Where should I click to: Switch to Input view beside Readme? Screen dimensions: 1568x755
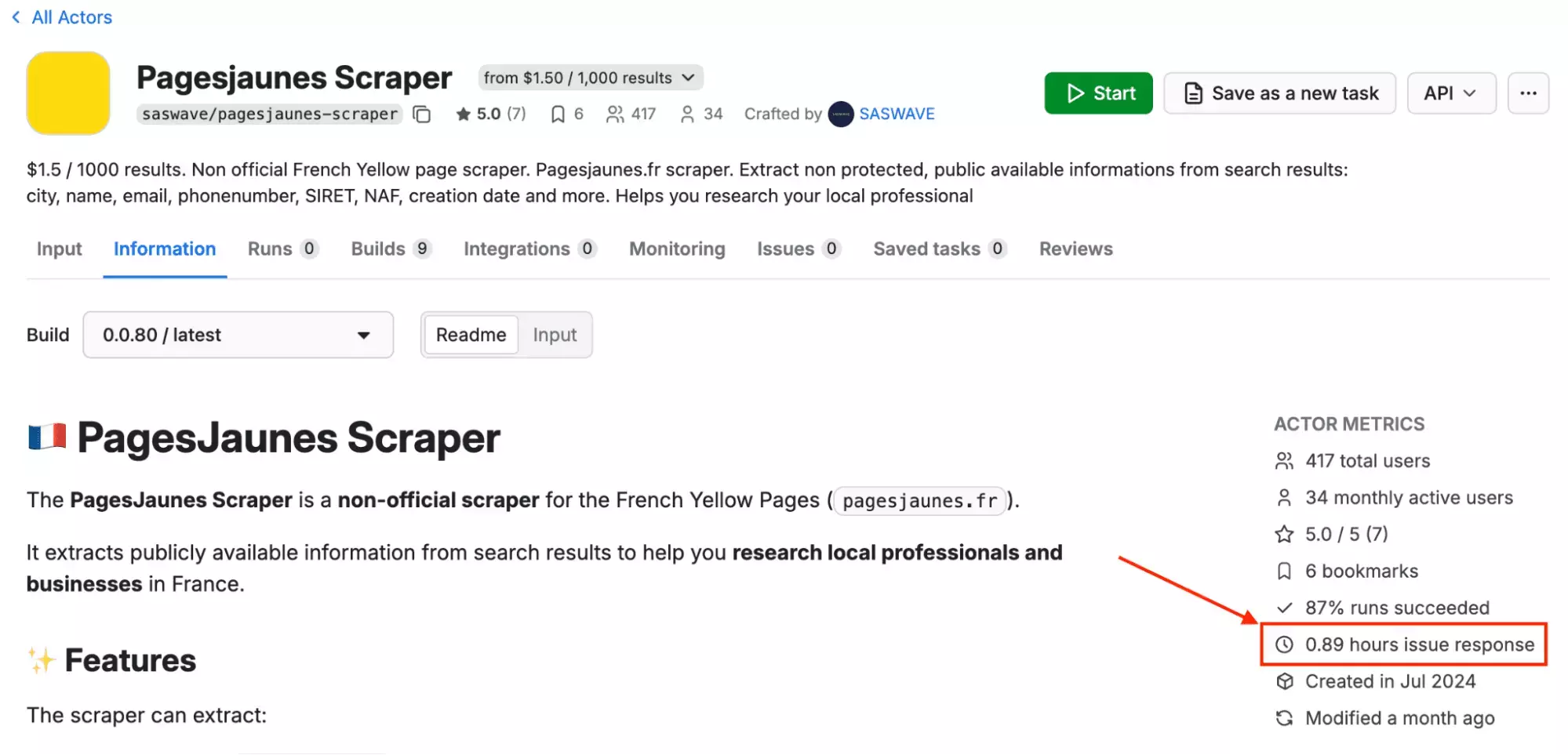(555, 335)
